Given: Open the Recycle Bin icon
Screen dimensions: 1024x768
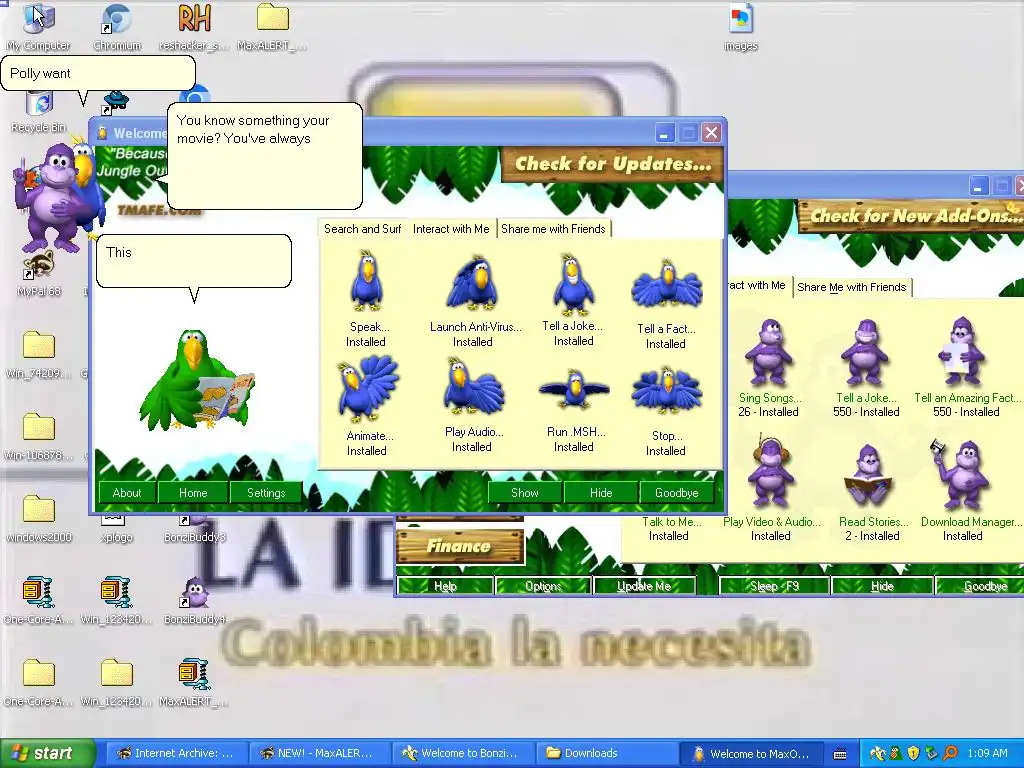Looking at the screenshot, I should (39, 111).
